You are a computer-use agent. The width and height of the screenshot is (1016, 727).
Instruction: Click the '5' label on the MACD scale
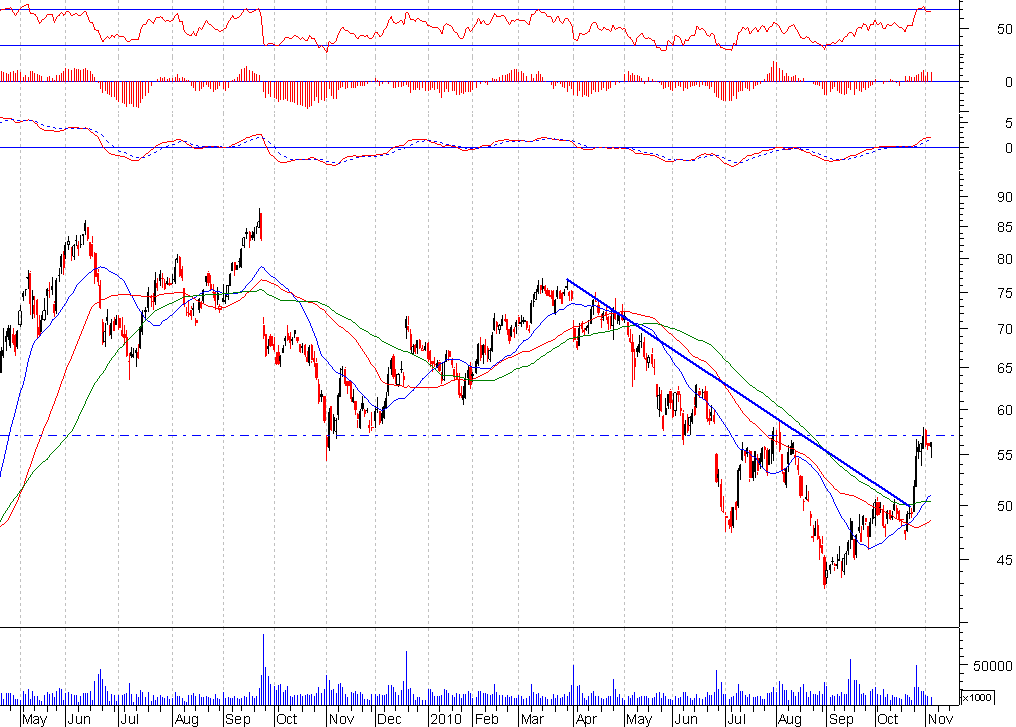coord(1008,123)
